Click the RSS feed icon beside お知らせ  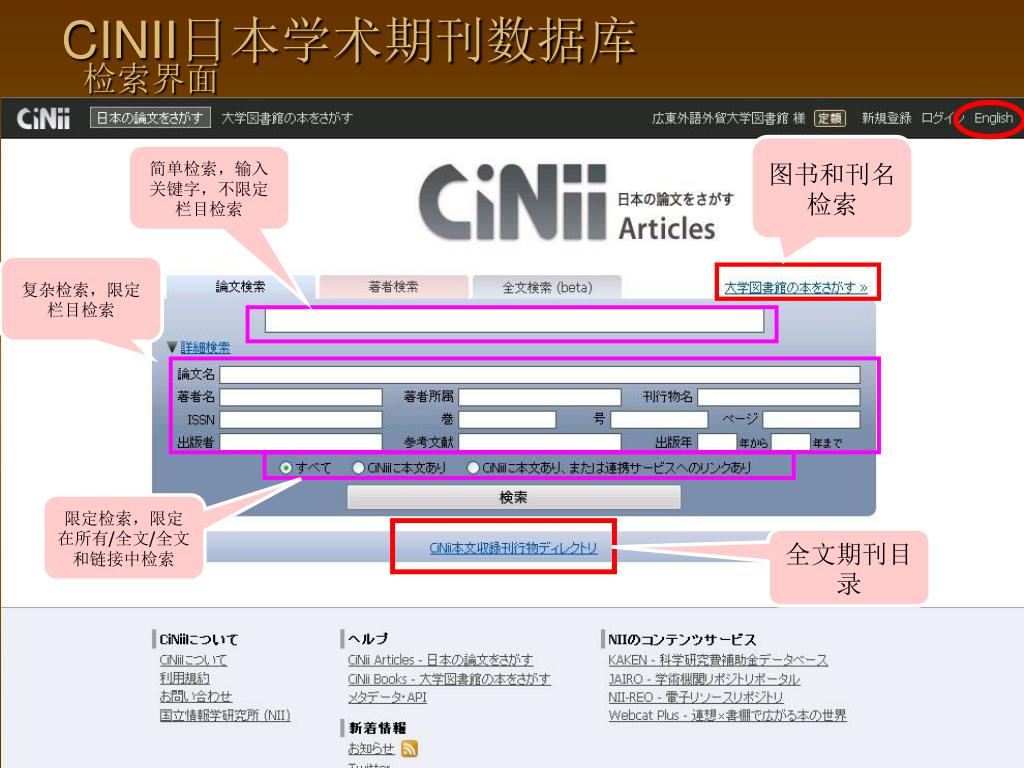pyautogui.click(x=409, y=748)
